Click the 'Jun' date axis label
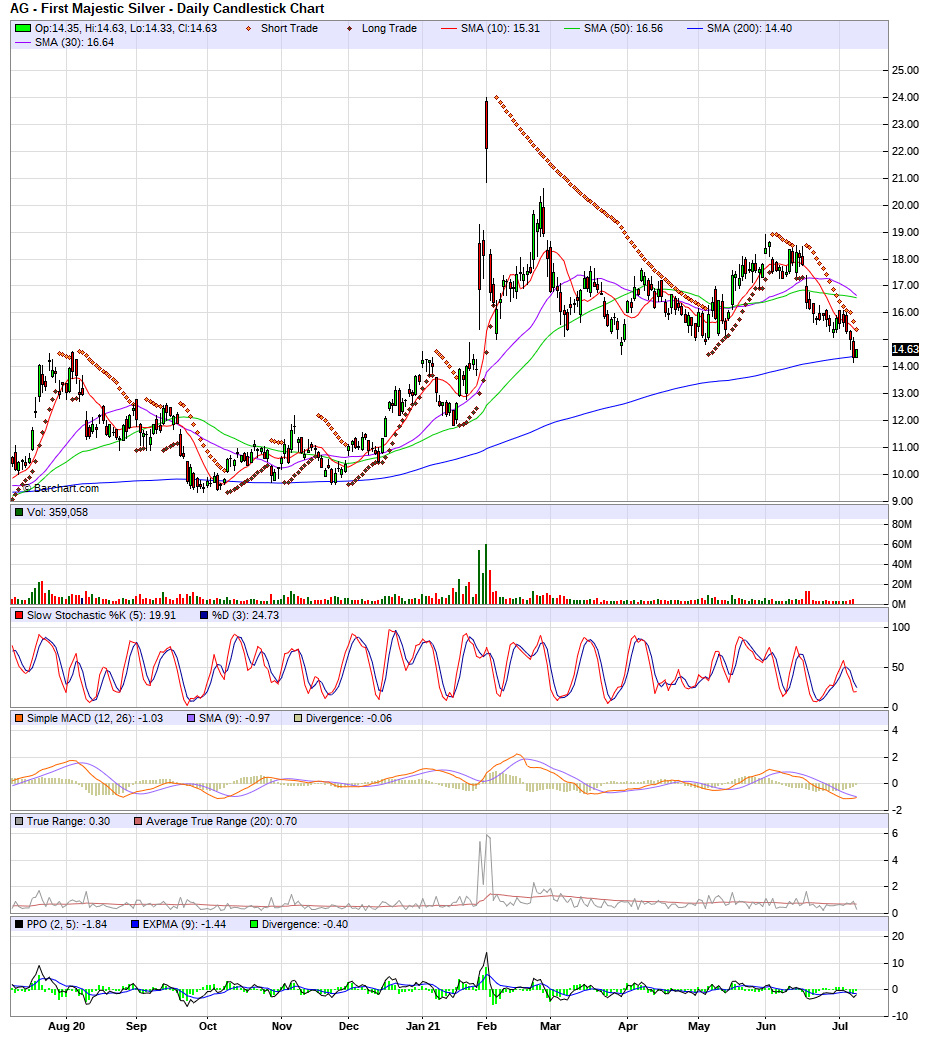The height and width of the screenshot is (1057, 930). pyautogui.click(x=766, y=1026)
